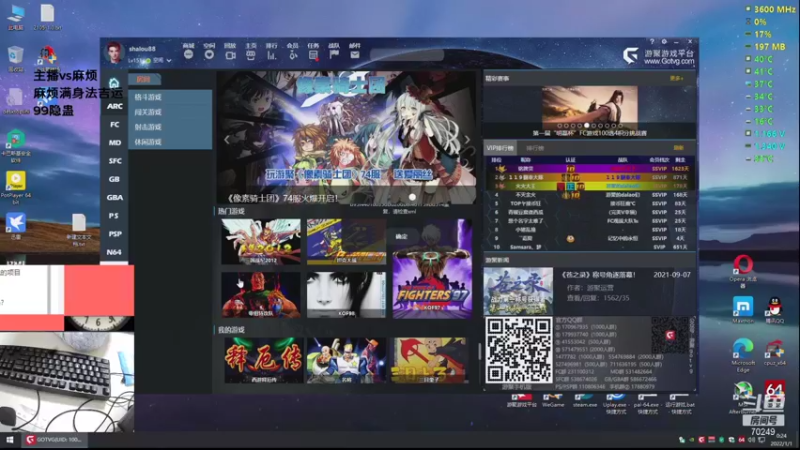
Task: Open Microsoft Edge desktop shortcut
Action: [x=743, y=355]
